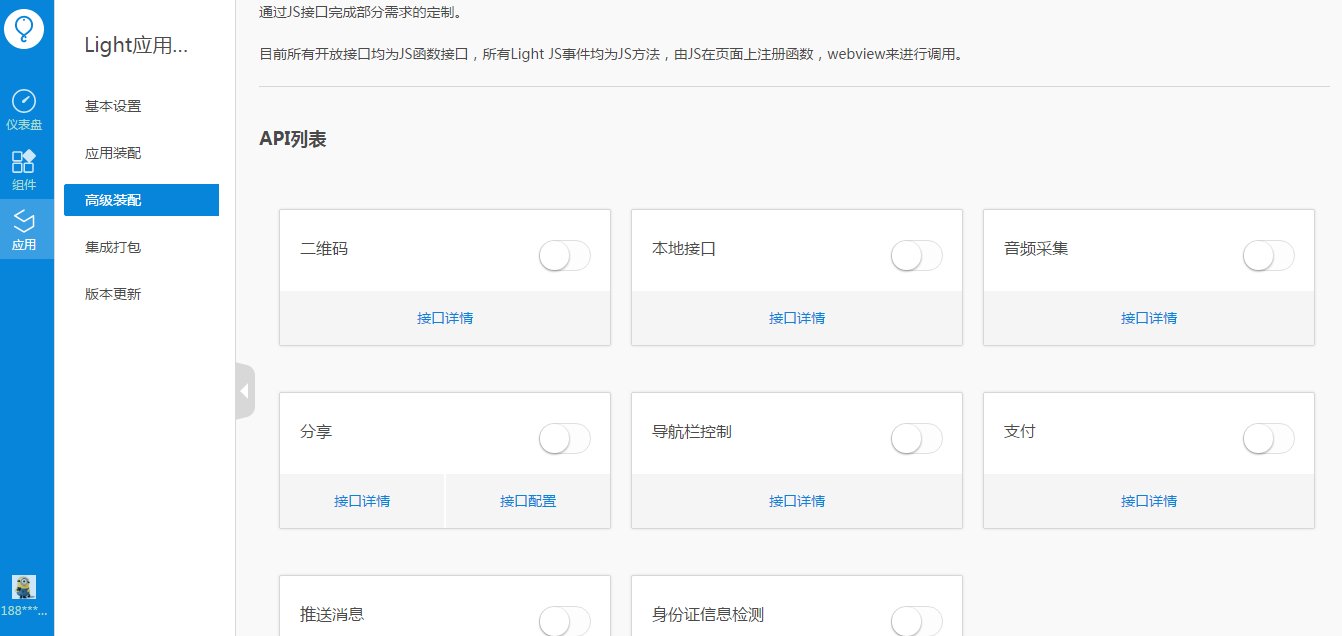Screen dimensions: 1342x636
Task: Open the 组件 components icon
Action: tap(24, 170)
